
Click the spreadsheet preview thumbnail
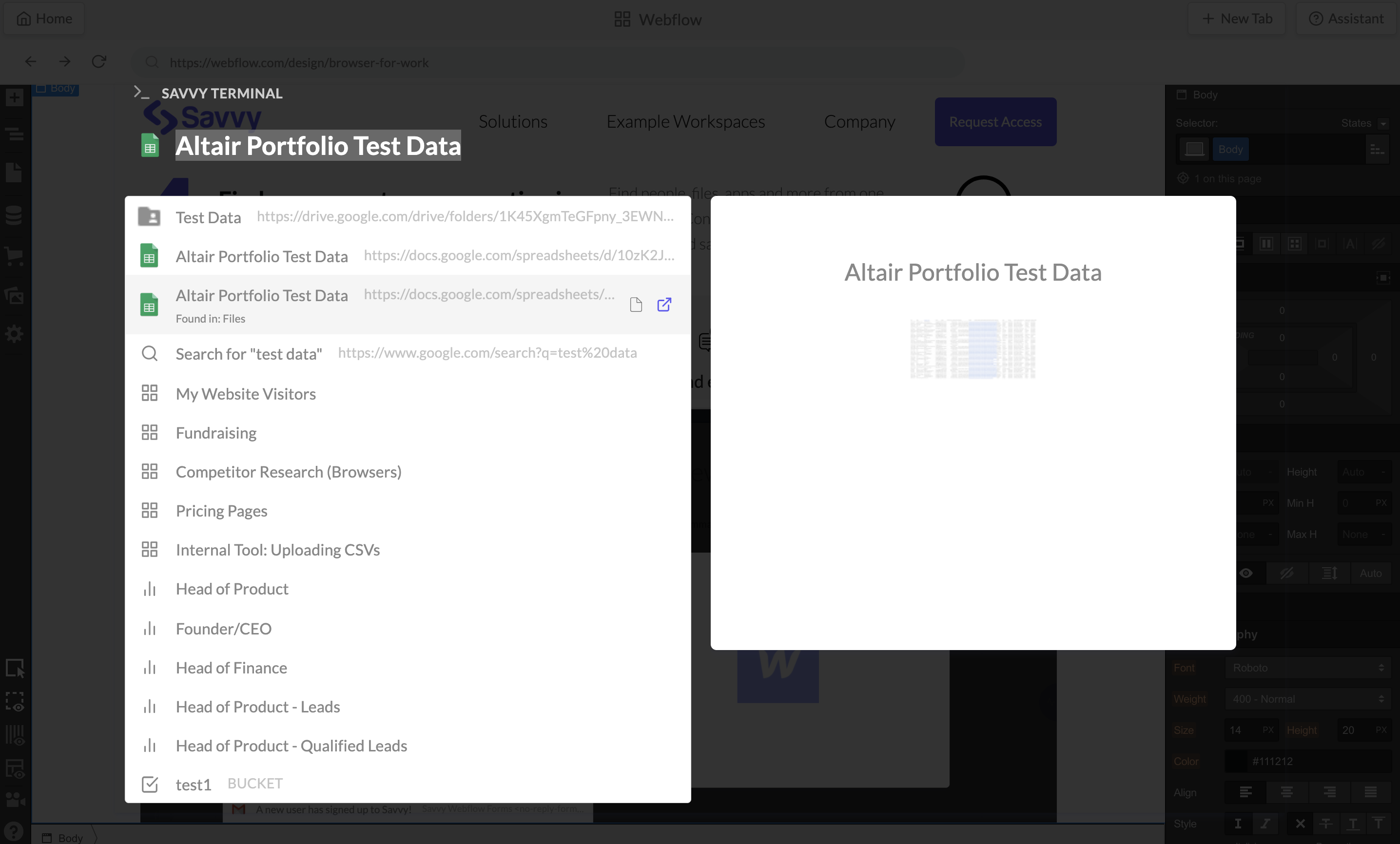click(x=972, y=349)
